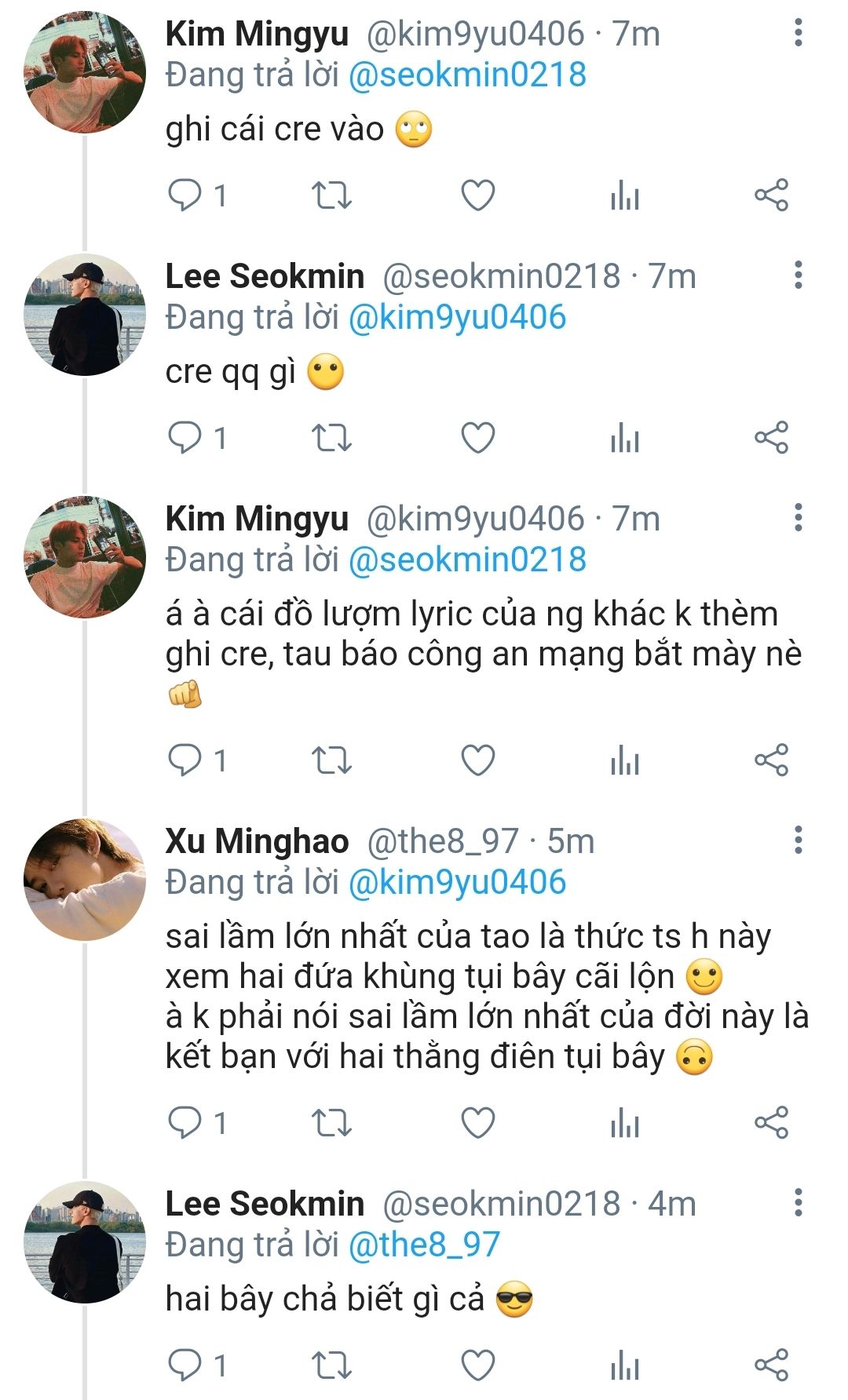
Task: Open more options on Kim Mingyu's first tweet
Action: coord(798,33)
